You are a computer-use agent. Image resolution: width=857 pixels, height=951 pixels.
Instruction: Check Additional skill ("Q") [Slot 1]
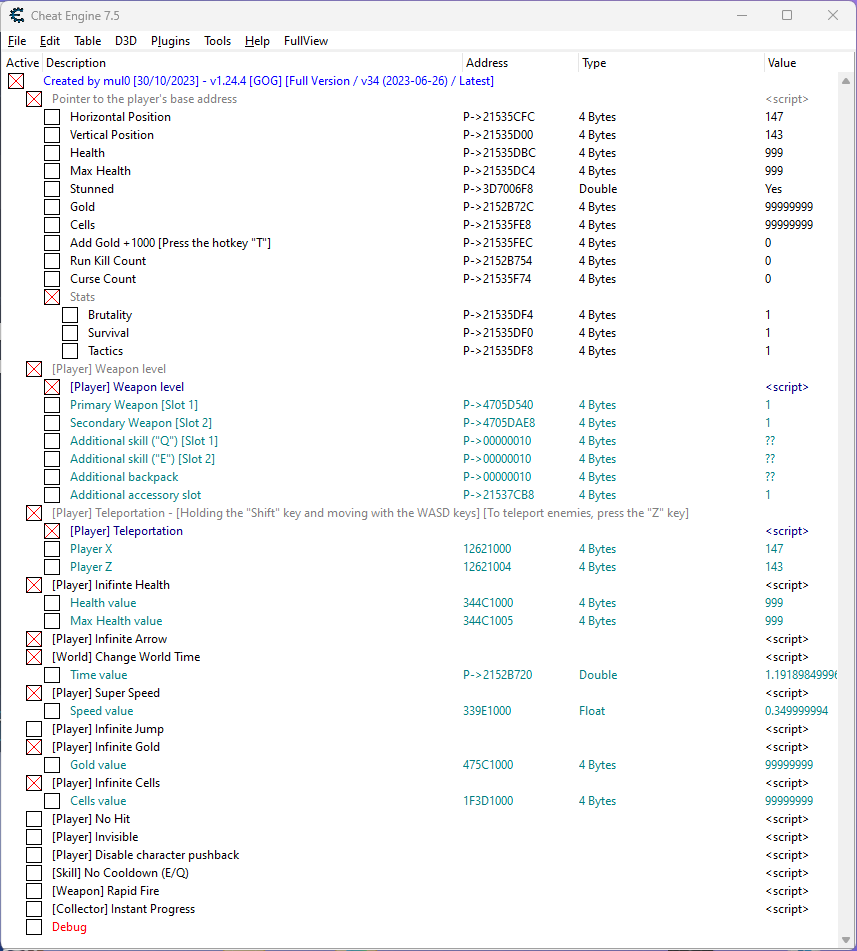[x=52, y=440]
